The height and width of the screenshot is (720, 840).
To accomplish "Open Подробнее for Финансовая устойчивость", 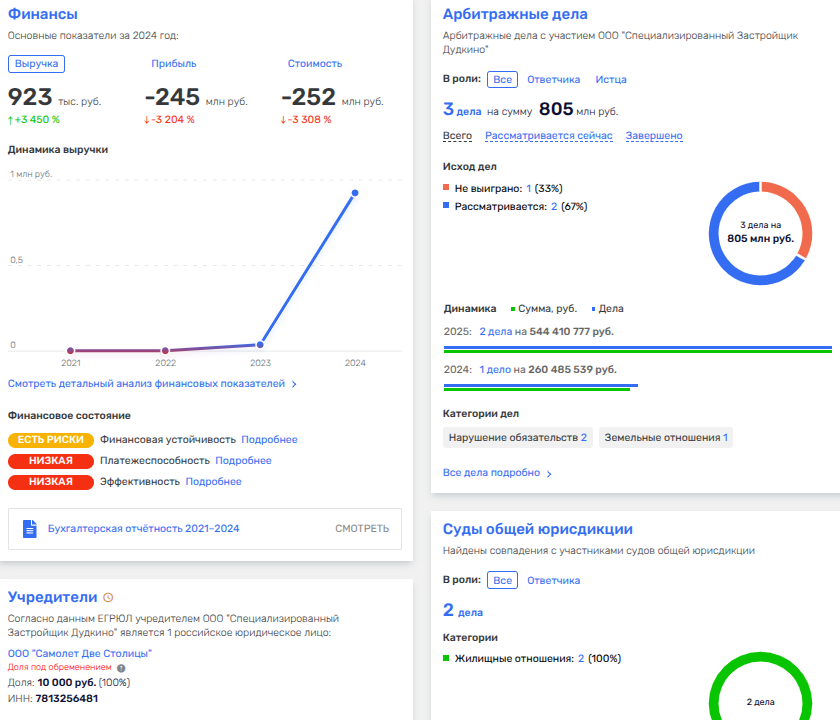I will [x=269, y=439].
